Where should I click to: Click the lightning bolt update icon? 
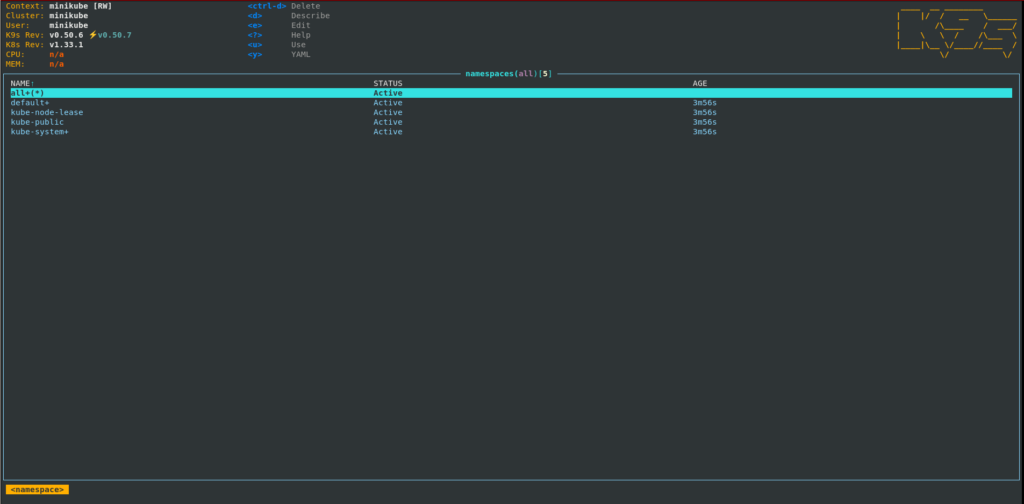(92, 35)
